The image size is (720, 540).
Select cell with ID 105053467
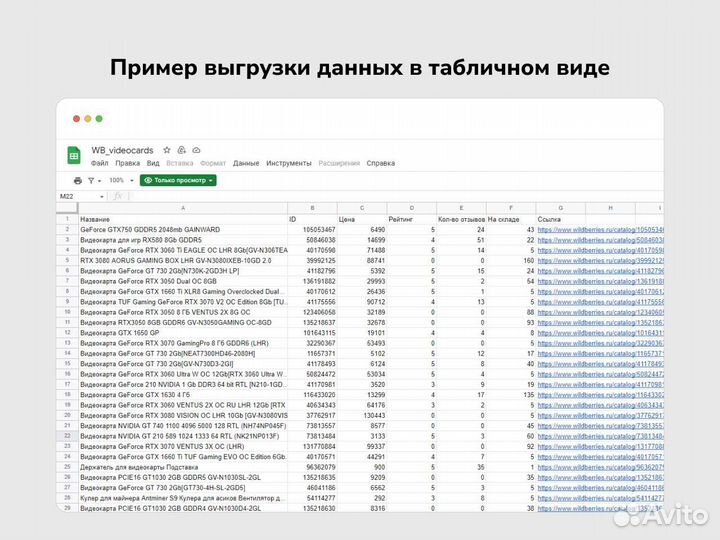coord(312,230)
